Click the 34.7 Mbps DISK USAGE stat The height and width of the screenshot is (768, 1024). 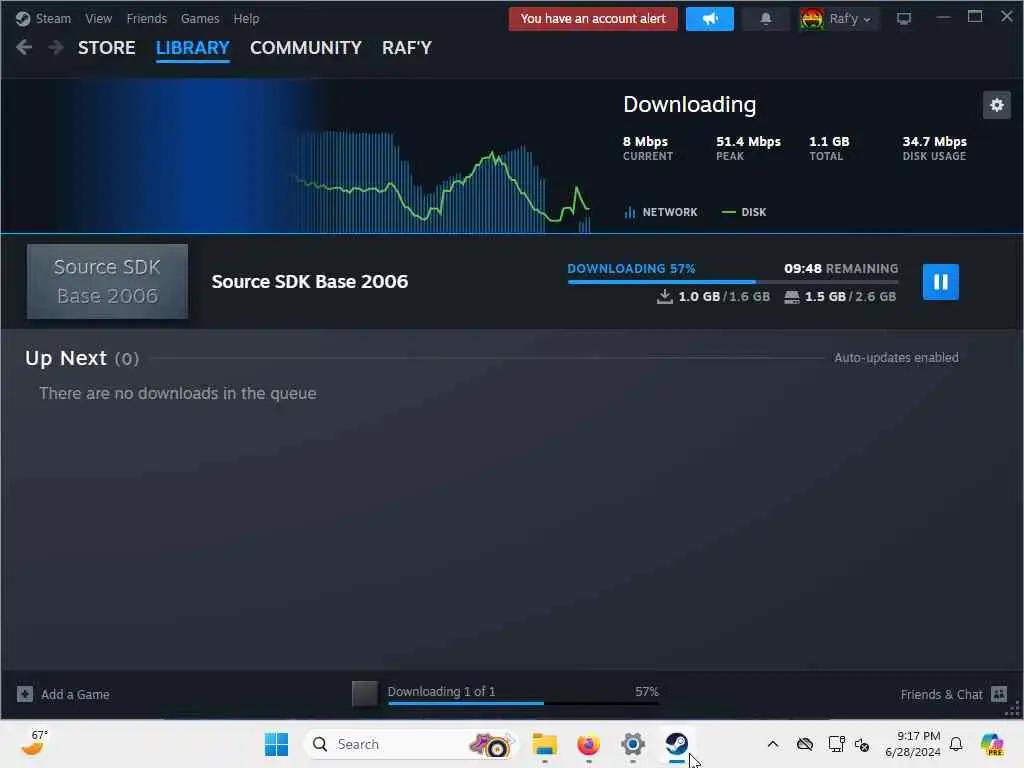(935, 148)
